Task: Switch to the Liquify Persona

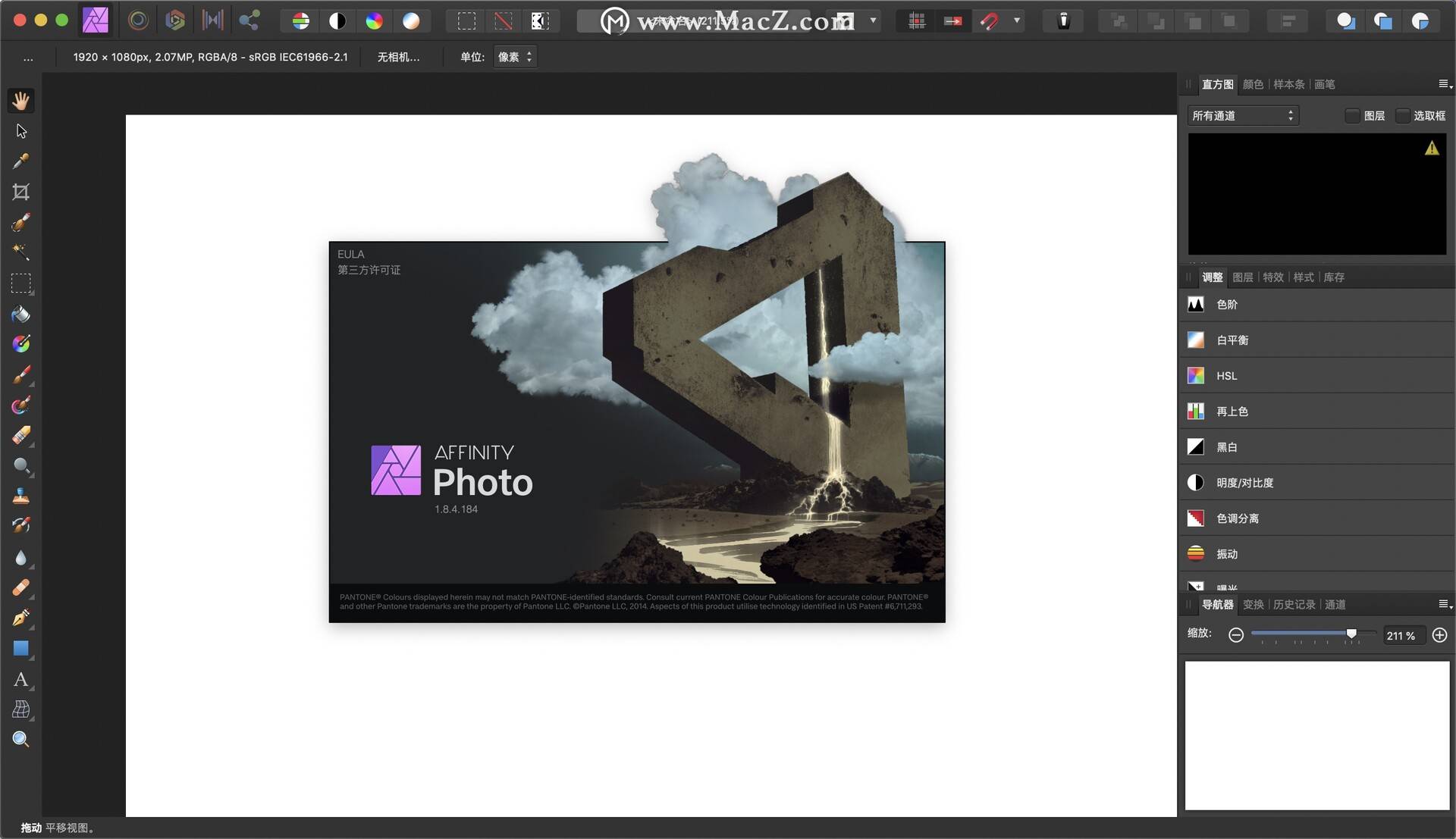Action: point(138,20)
